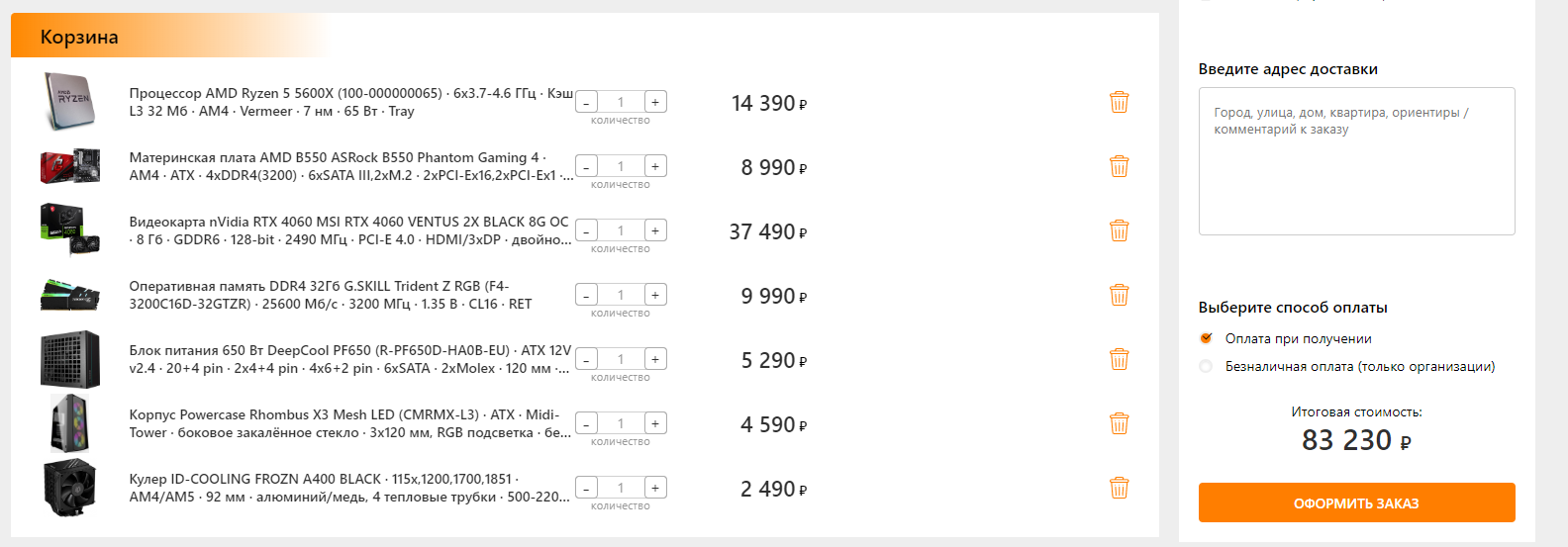
Task: Remove ASRock B550 motherboard with trash icon
Action: click(x=1119, y=166)
